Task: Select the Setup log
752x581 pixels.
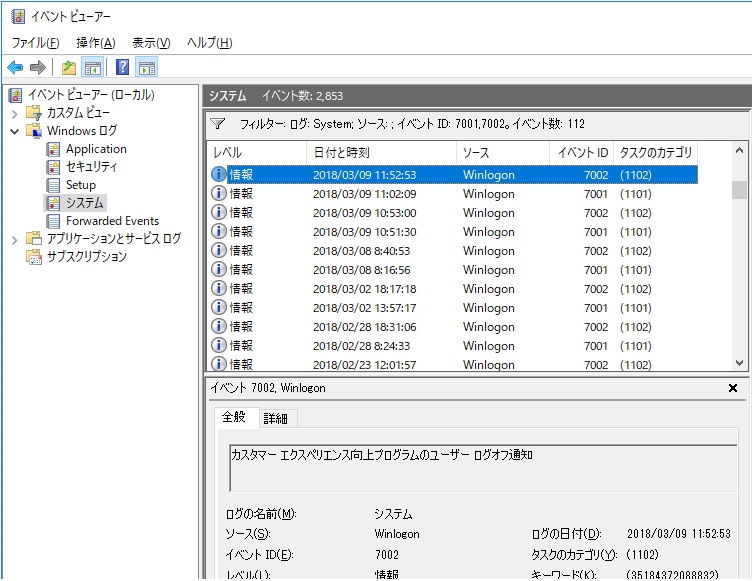Action: [x=81, y=185]
